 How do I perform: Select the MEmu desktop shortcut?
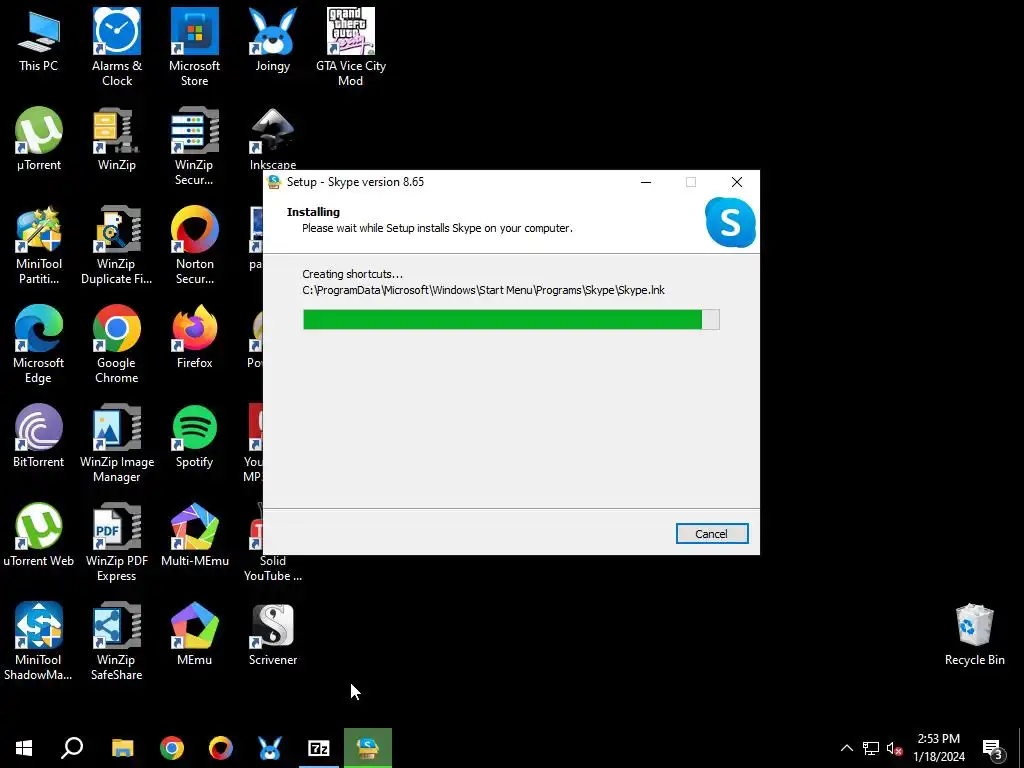[195, 634]
